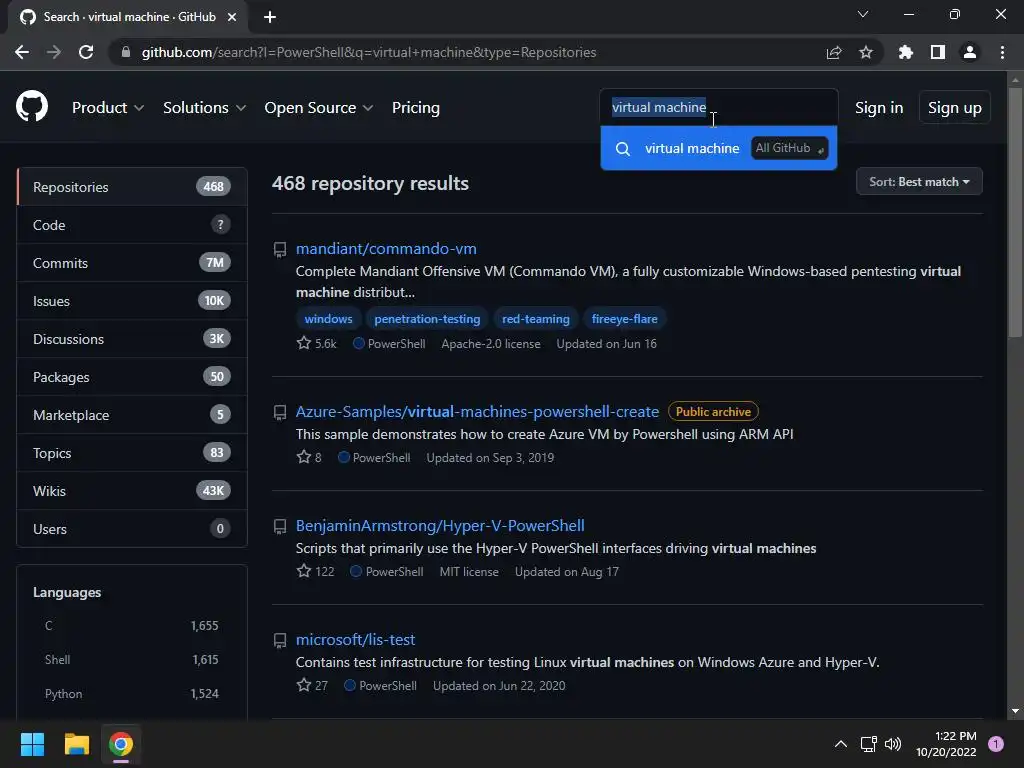The width and height of the screenshot is (1024, 768).
Task: Open Chrome side panel icon
Action: (x=938, y=52)
